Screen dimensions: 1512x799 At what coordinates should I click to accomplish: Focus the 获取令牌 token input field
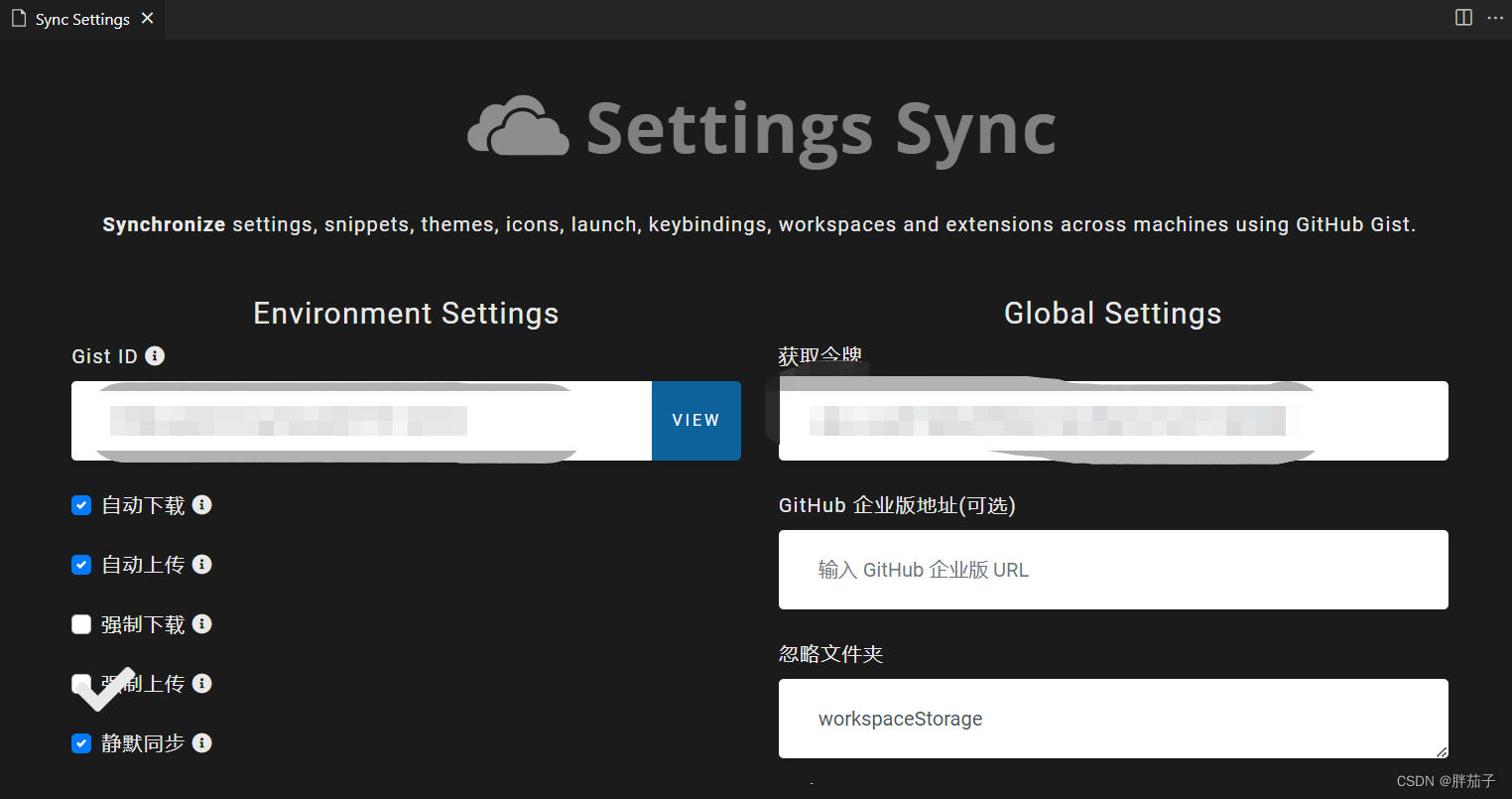[x=1113, y=421]
